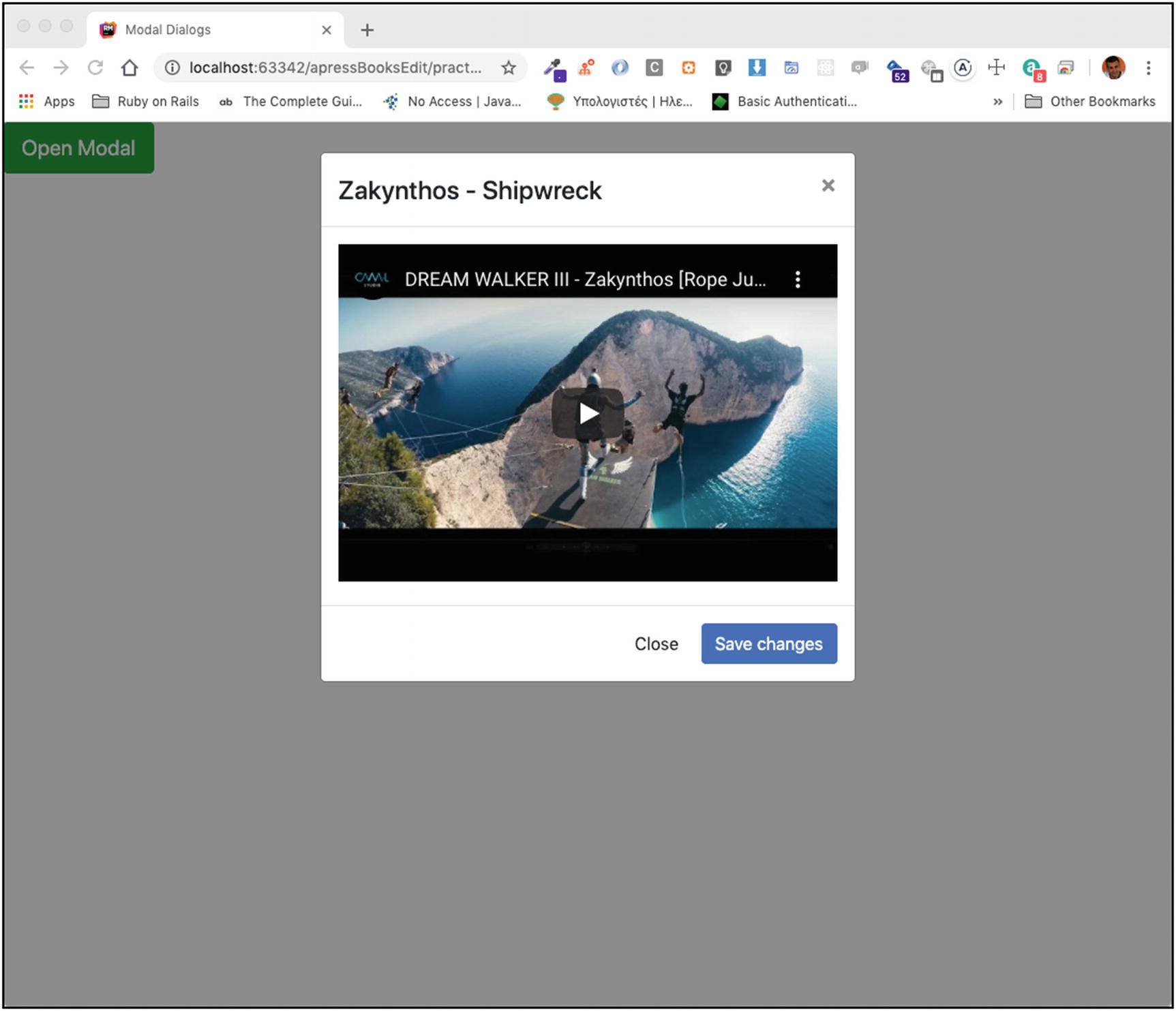The width and height of the screenshot is (1176, 1011).
Task: Open the user profile avatar
Action: (1113, 67)
